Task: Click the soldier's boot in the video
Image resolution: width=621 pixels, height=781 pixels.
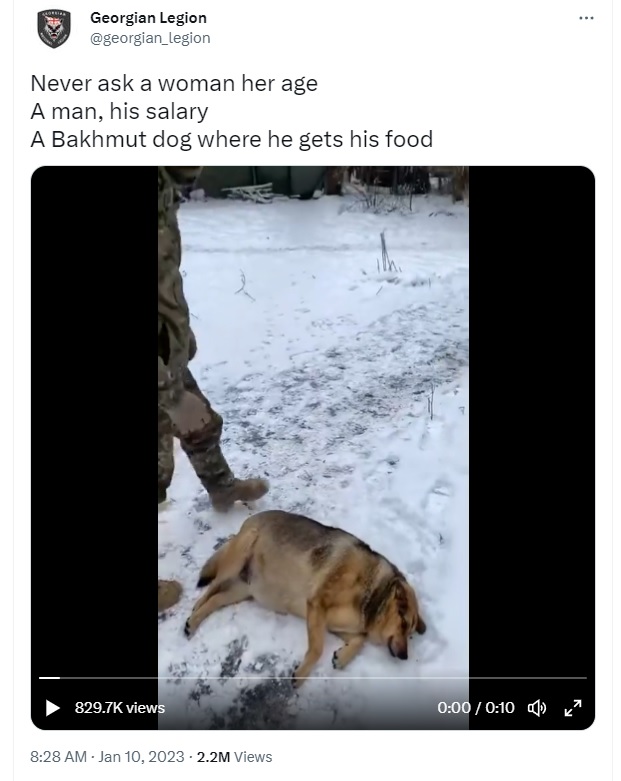Action: point(240,493)
